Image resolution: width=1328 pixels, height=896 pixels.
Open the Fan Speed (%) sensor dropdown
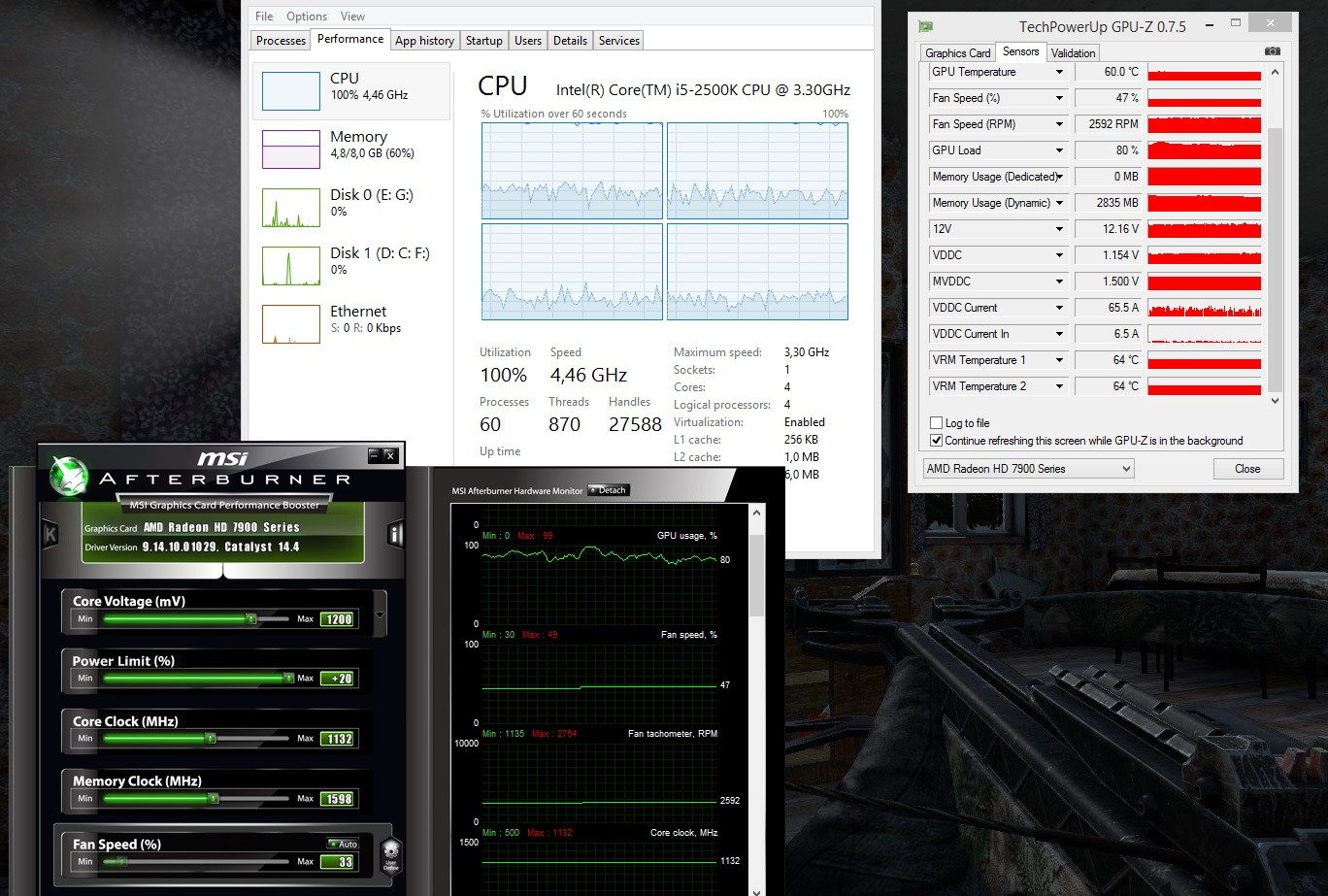(1060, 98)
